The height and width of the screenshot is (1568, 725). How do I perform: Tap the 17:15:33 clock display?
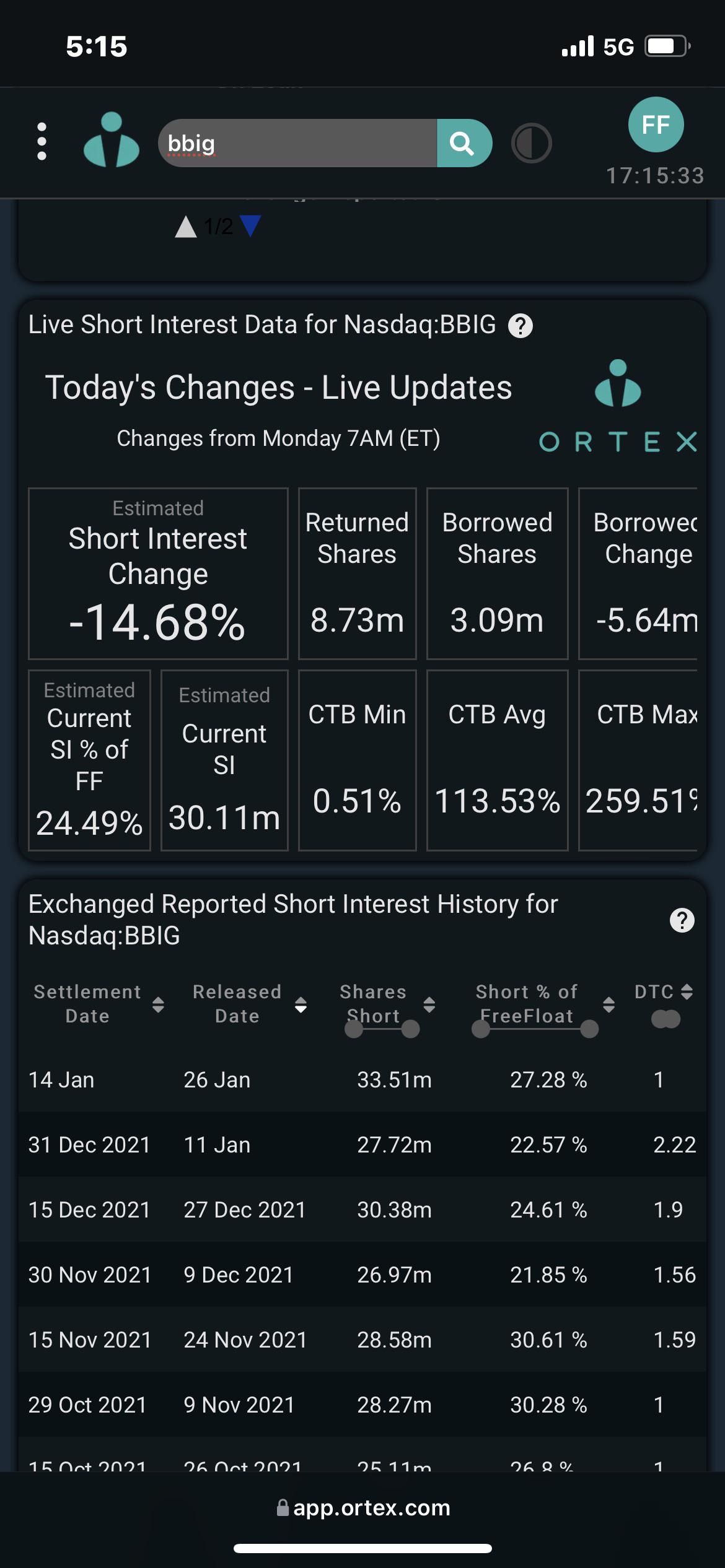click(x=655, y=176)
